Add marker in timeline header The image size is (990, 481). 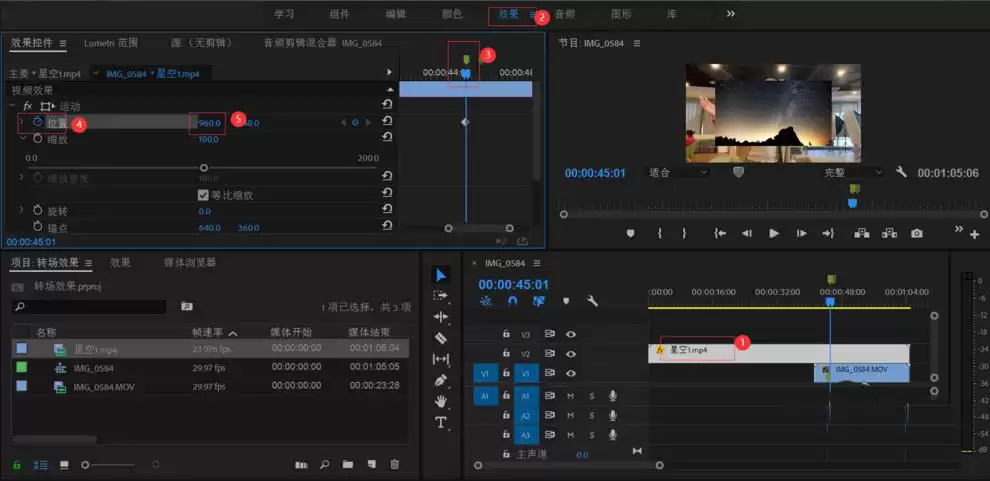tap(566, 301)
